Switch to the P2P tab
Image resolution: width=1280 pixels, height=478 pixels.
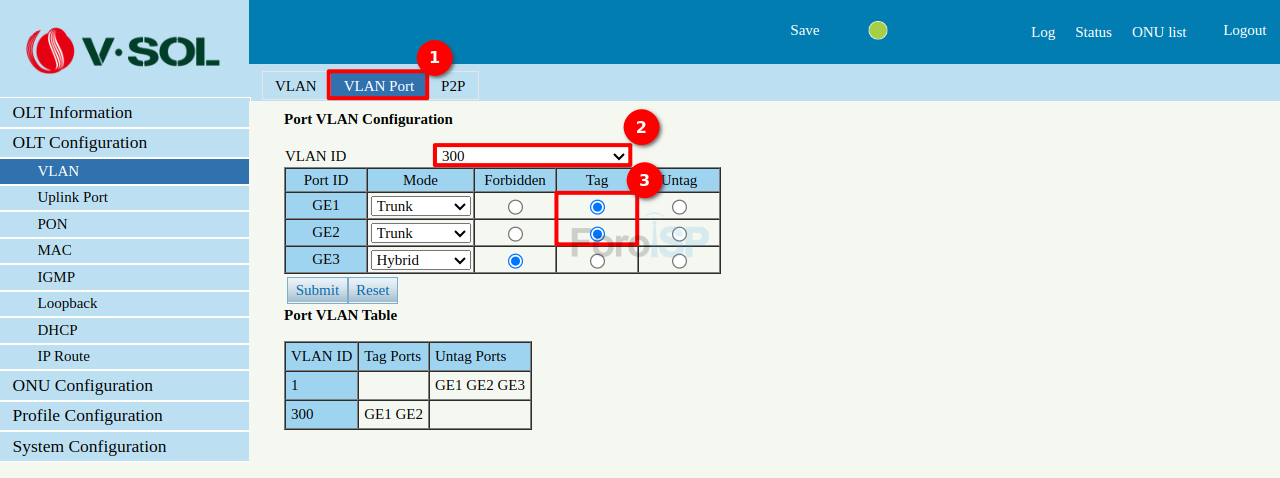tap(453, 86)
